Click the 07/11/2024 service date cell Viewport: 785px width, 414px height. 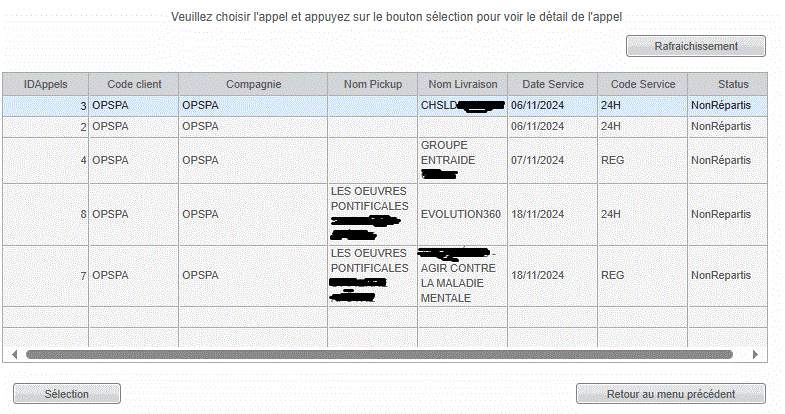(538, 160)
